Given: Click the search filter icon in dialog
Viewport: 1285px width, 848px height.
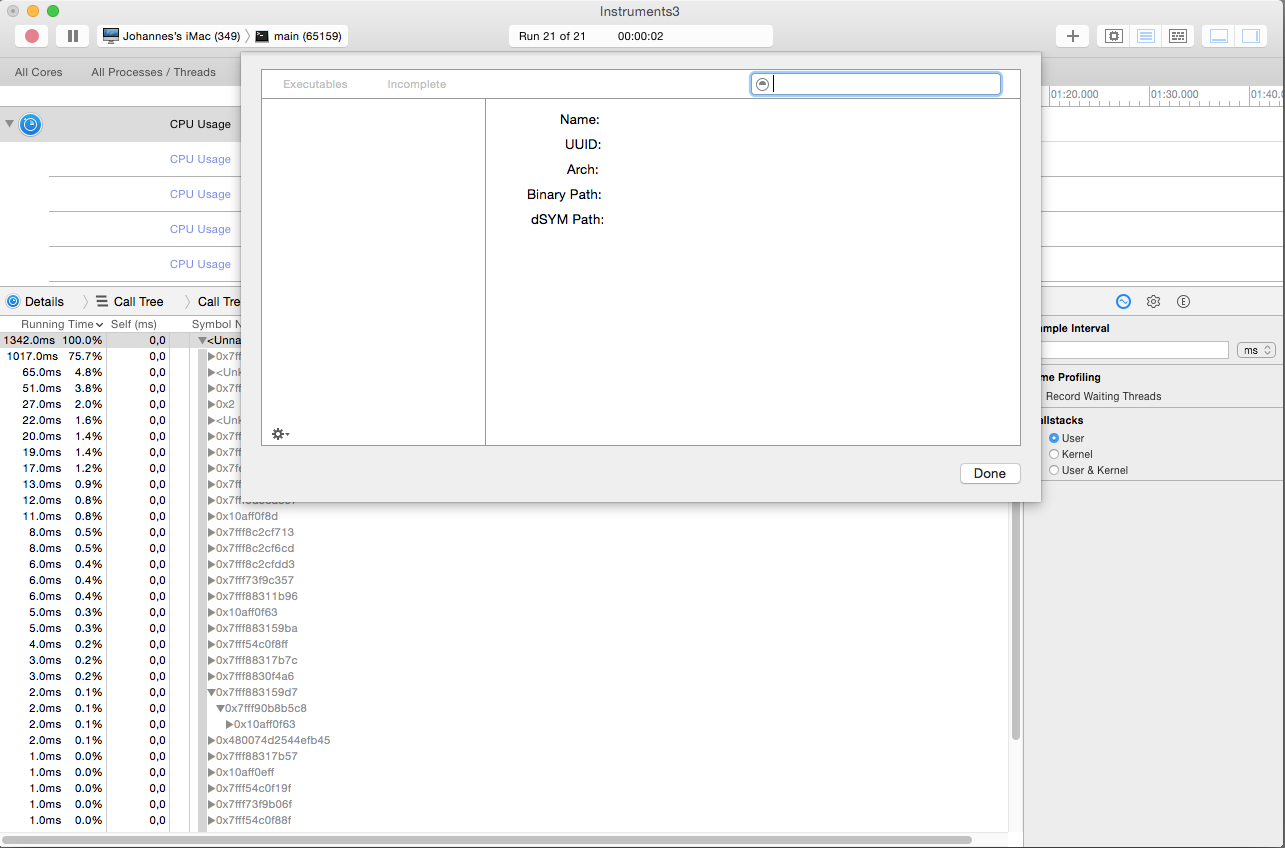Looking at the screenshot, I should (763, 84).
